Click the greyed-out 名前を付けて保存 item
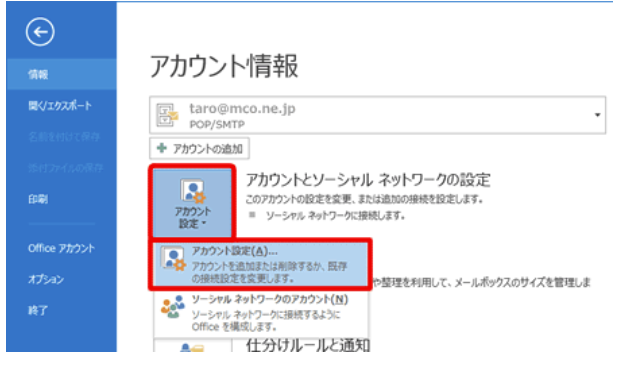 64,137
